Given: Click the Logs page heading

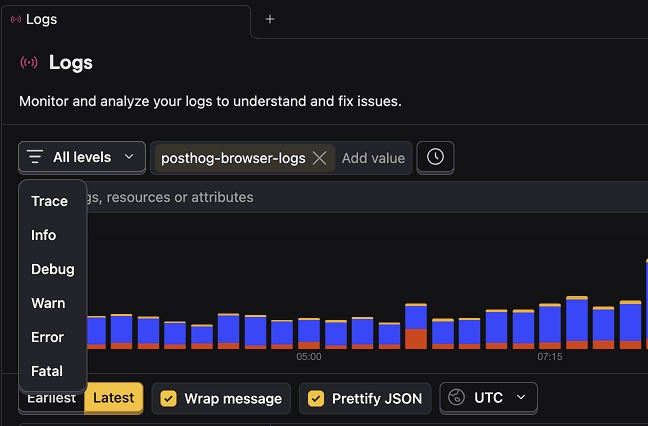Looking at the screenshot, I should (71, 63).
